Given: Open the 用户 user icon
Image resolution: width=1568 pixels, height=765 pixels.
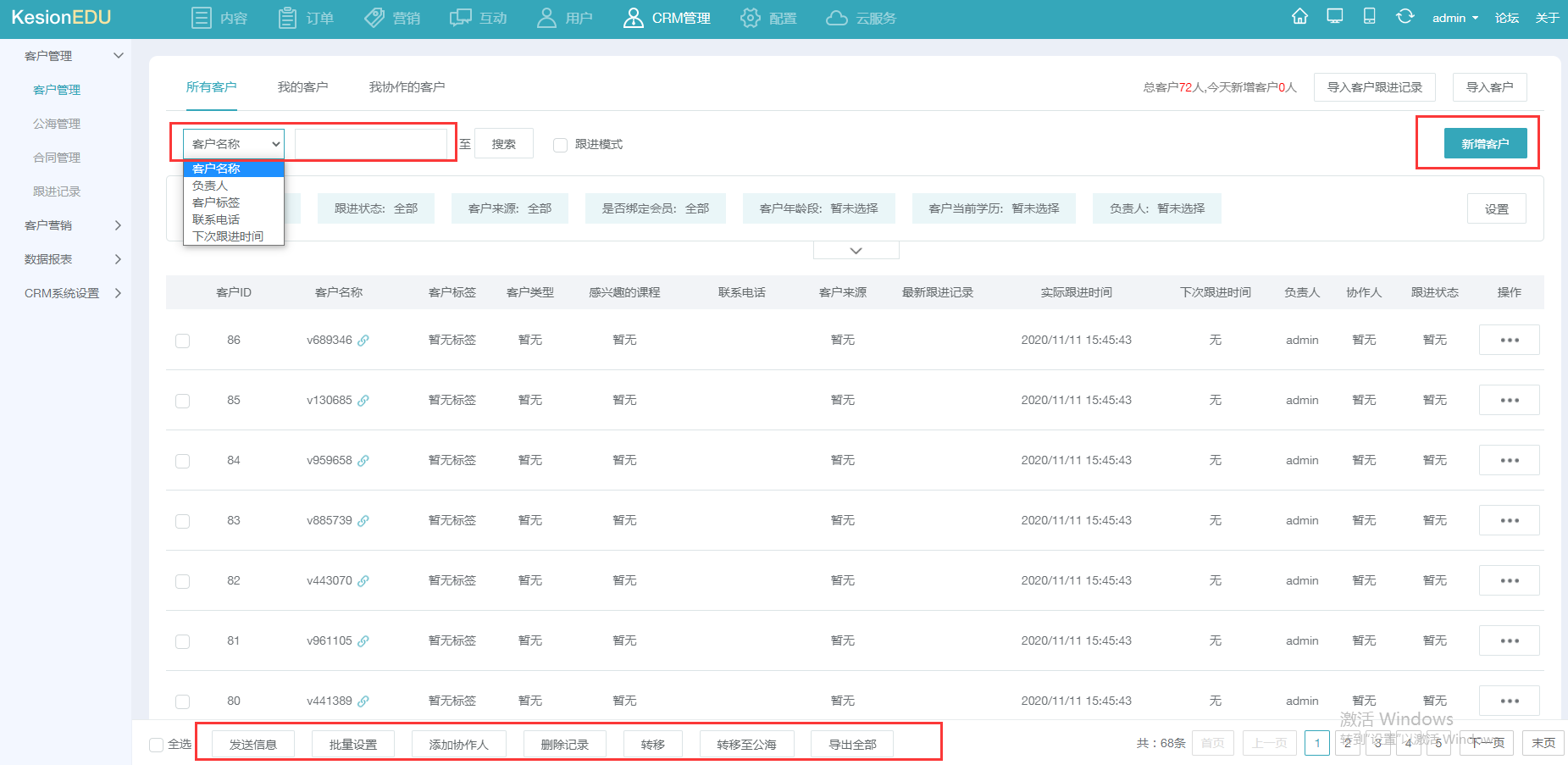Looking at the screenshot, I should (x=546, y=18).
